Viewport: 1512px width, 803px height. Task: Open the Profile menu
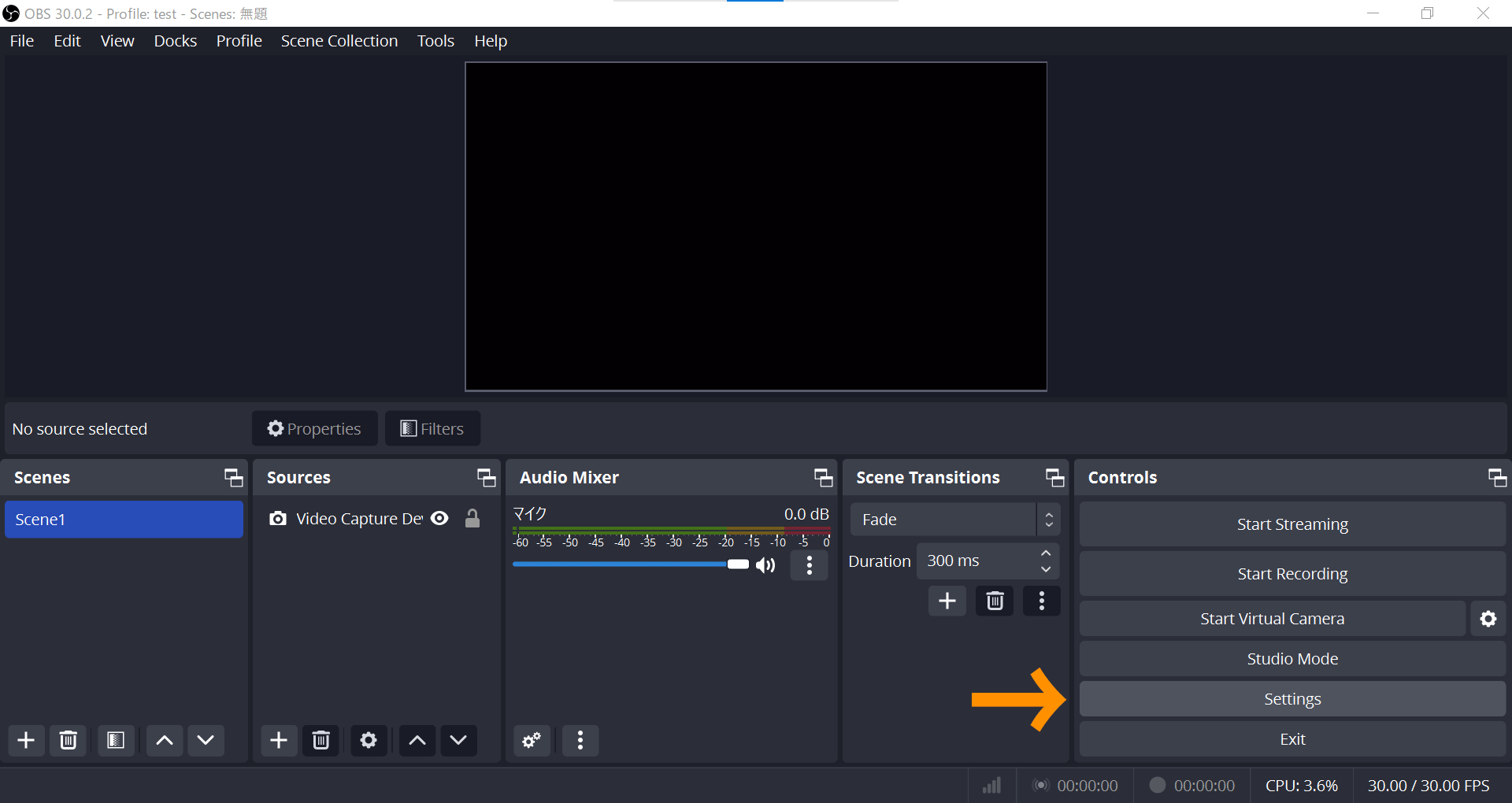pyautogui.click(x=239, y=41)
